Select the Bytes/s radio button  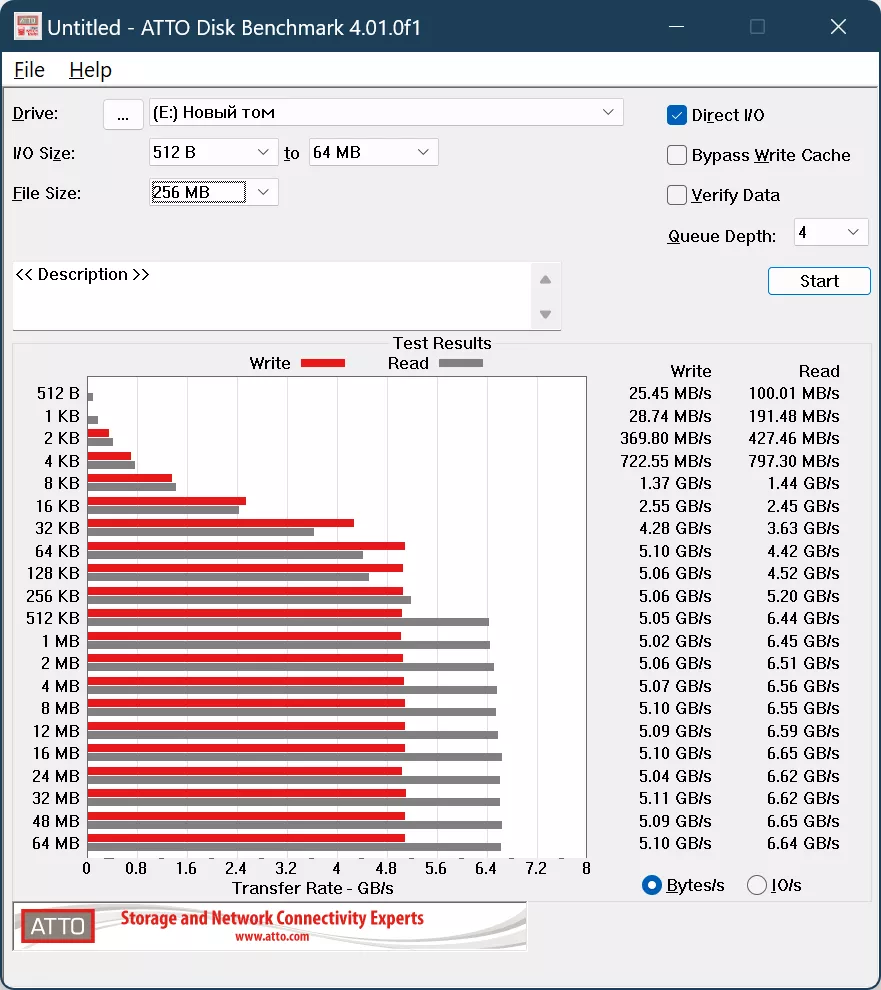point(651,885)
